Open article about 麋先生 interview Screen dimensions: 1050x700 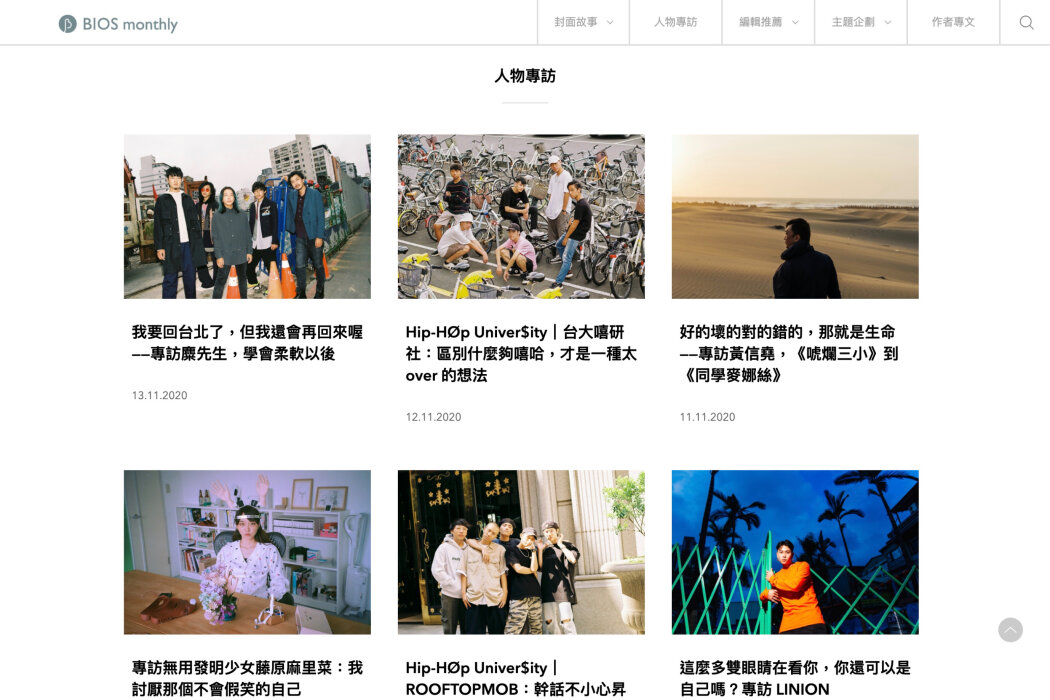(247, 342)
